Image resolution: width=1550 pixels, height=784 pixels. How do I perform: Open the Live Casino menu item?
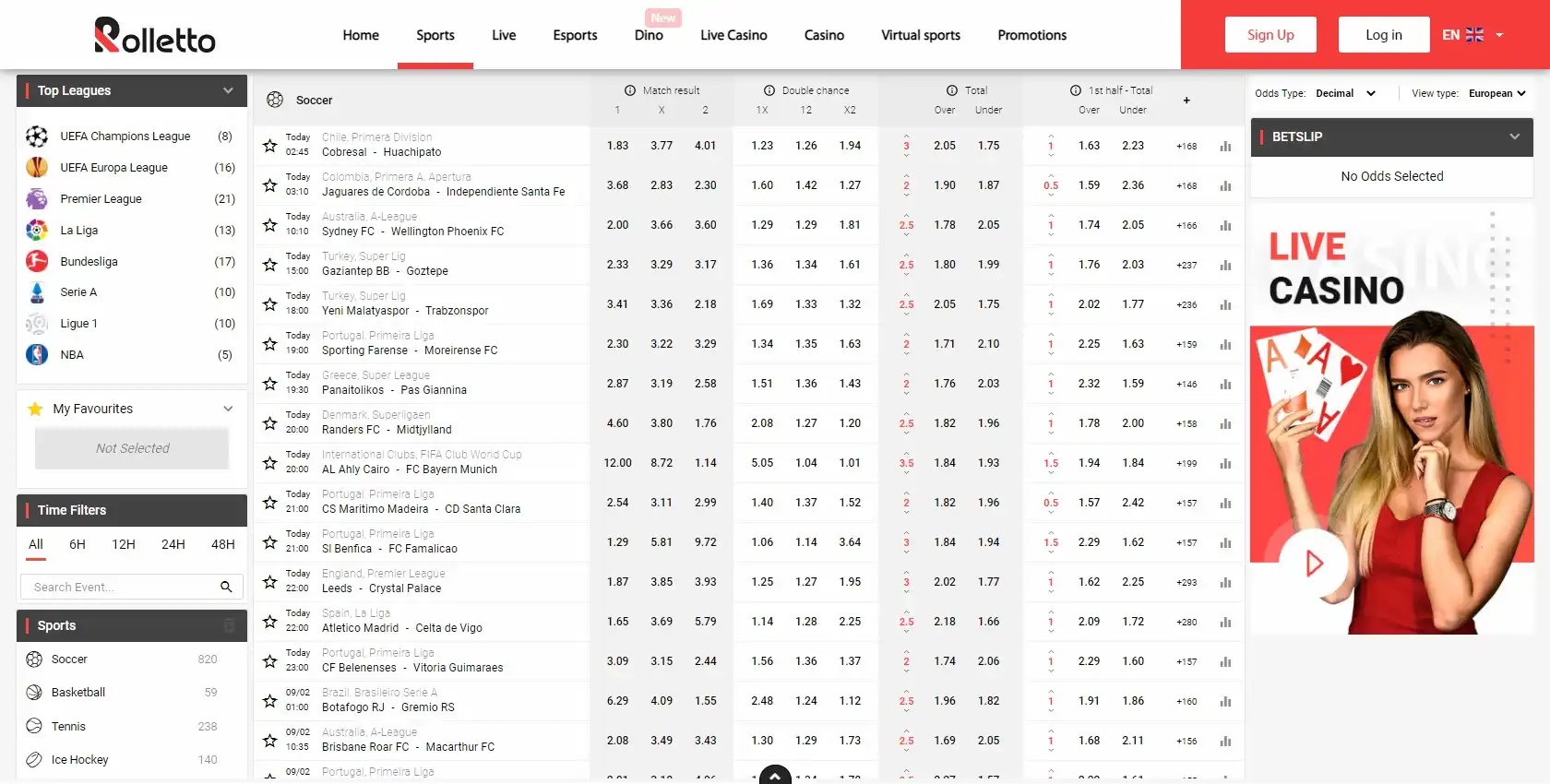(733, 35)
